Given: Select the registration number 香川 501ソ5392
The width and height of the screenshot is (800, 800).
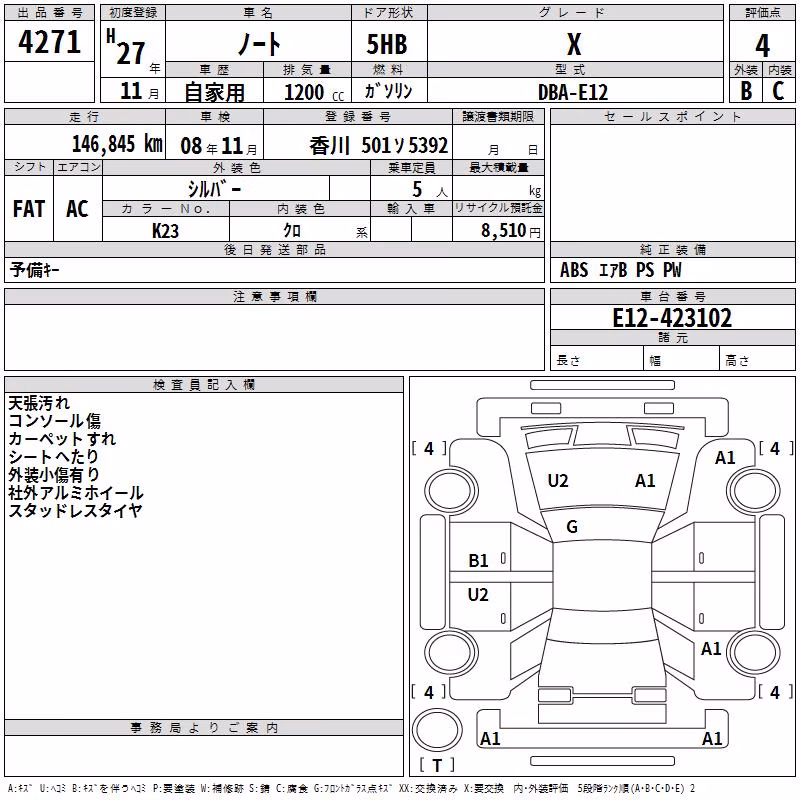Looking at the screenshot, I should 379,146.
